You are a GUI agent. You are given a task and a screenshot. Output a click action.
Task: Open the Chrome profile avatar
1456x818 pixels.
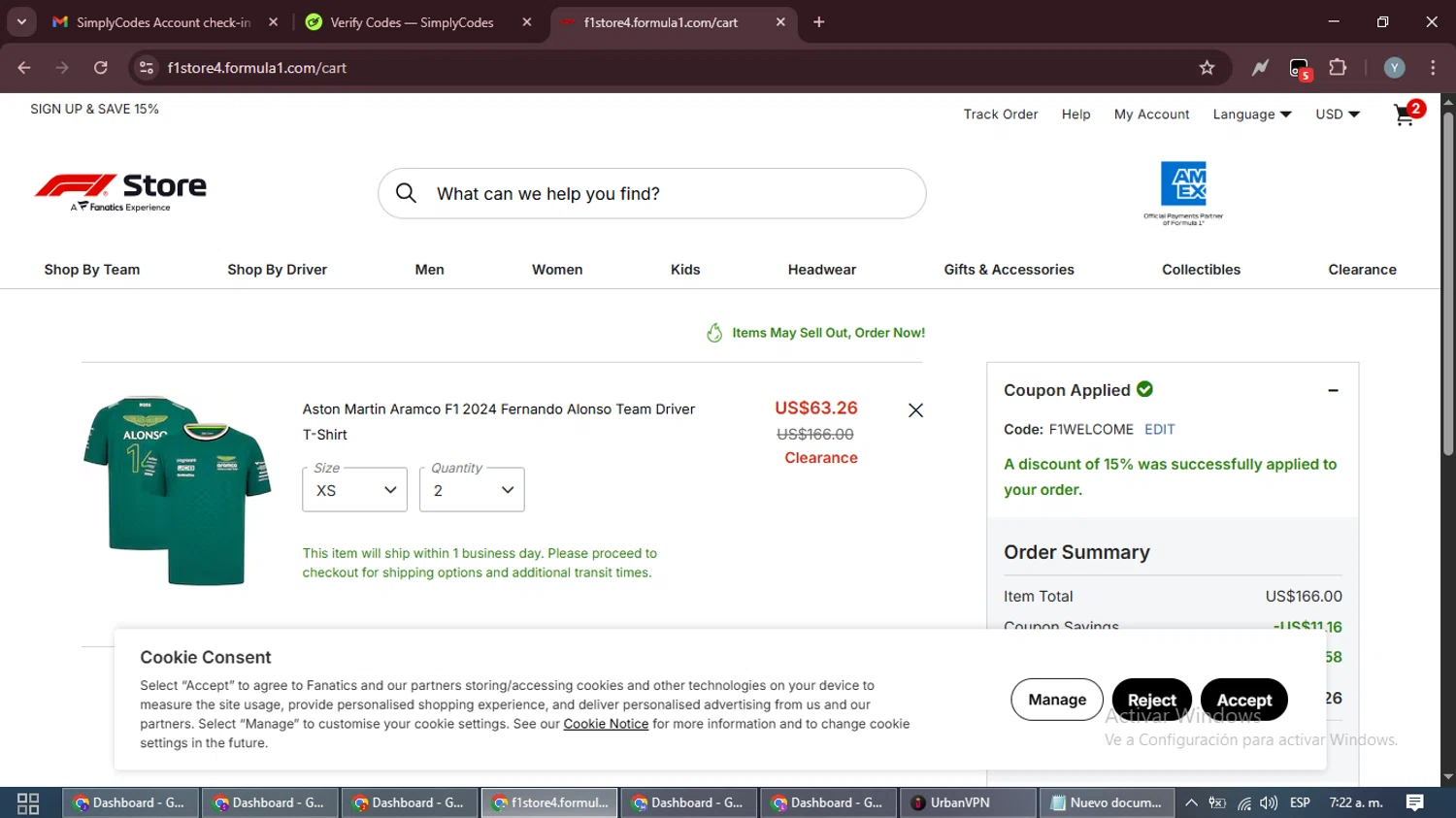pos(1395,67)
